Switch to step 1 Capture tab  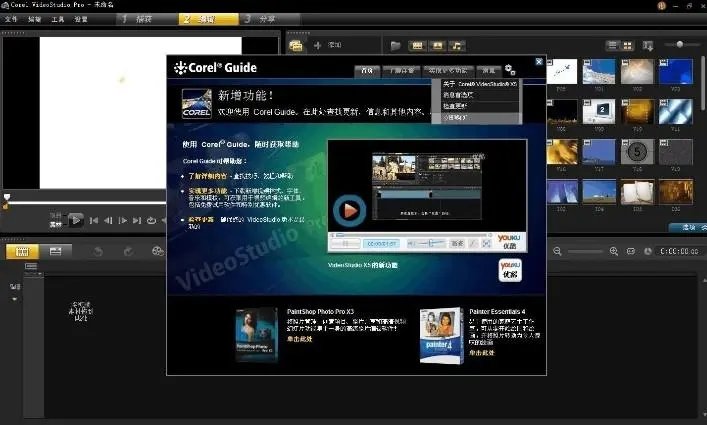point(147,19)
